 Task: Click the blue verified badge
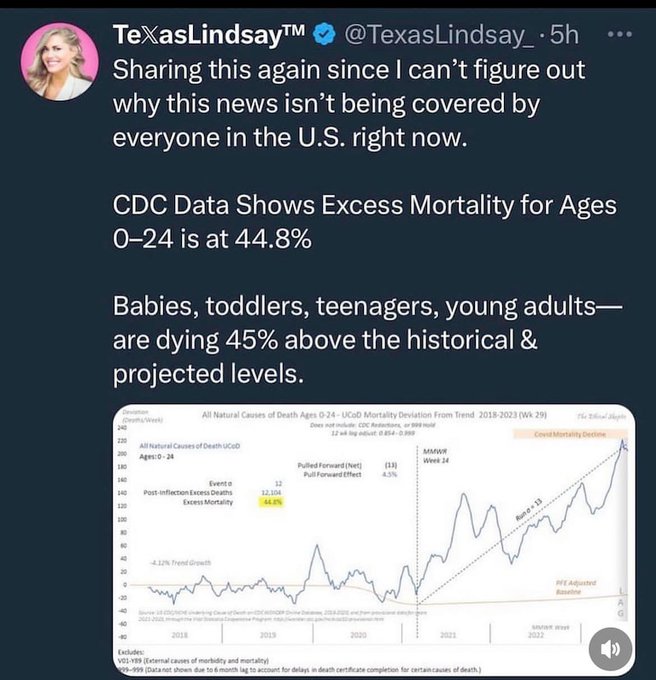pyautogui.click(x=325, y=36)
